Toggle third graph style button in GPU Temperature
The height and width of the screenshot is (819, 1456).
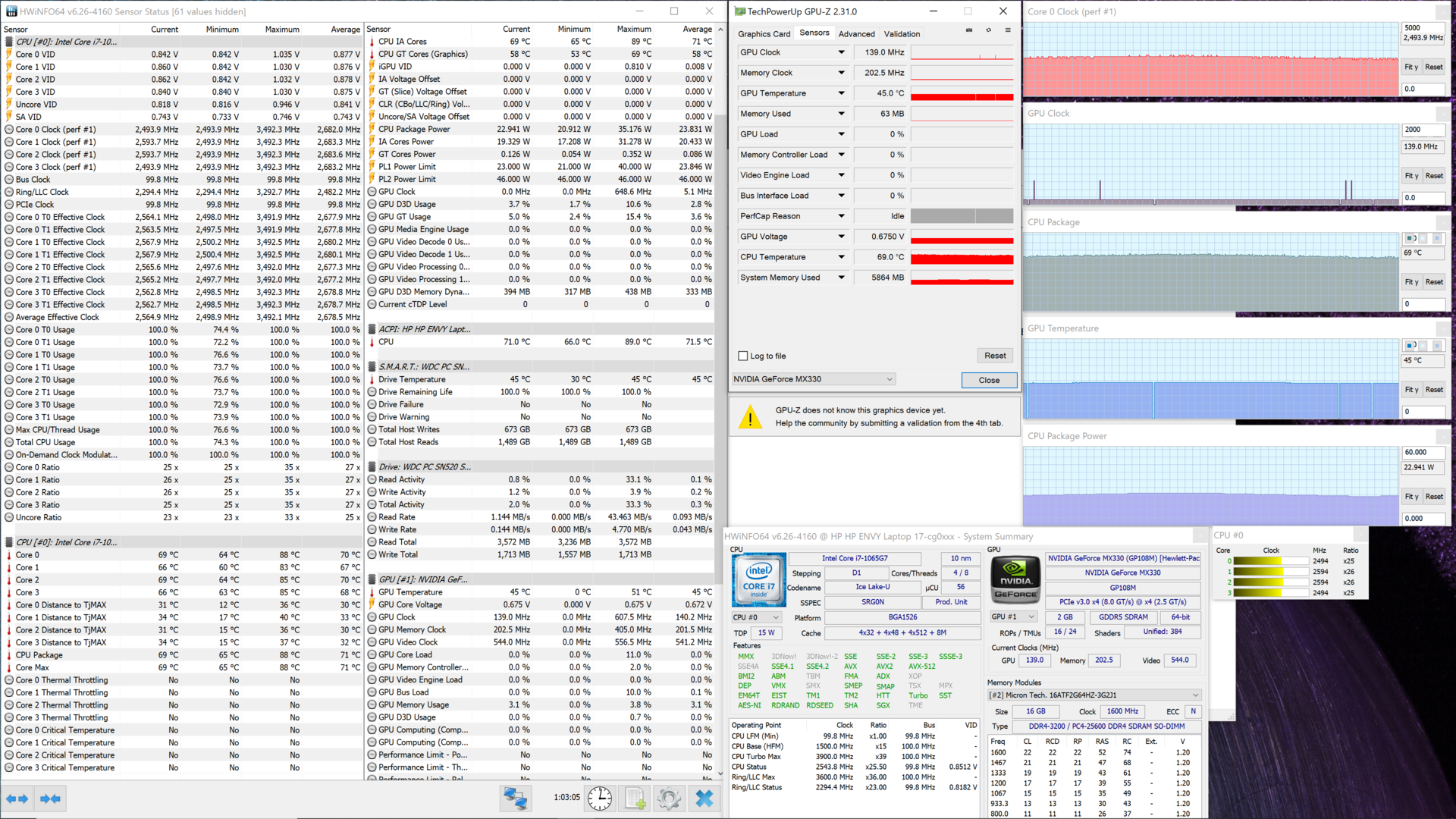pos(1436,346)
